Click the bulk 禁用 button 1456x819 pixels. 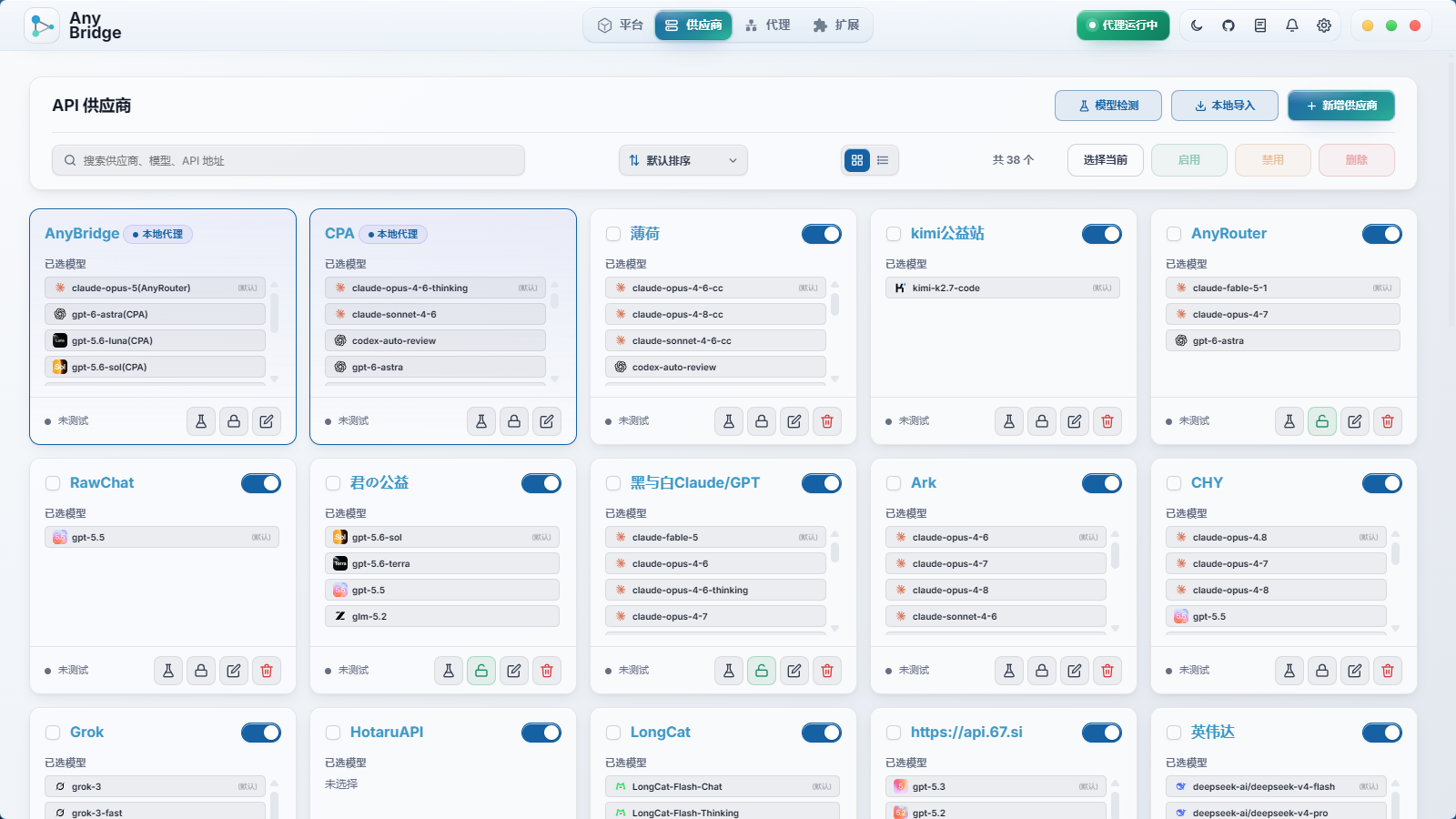point(1273,160)
